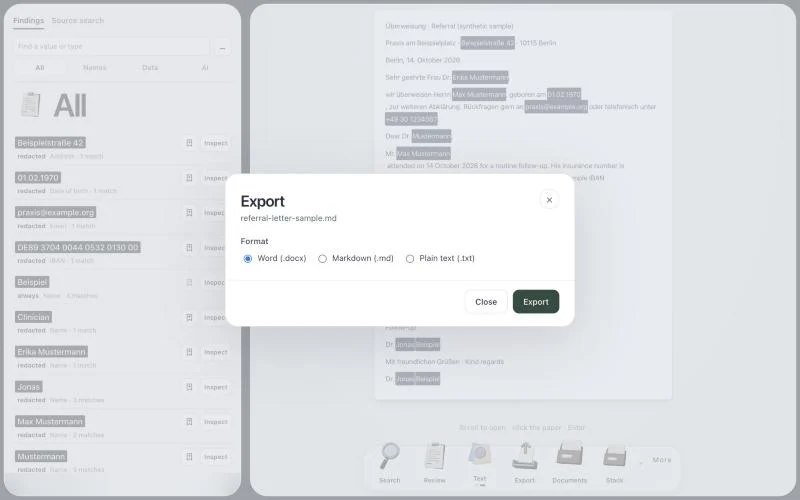The height and width of the screenshot is (500, 800).
Task: Select the Names filter tab
Action: [x=95, y=67]
